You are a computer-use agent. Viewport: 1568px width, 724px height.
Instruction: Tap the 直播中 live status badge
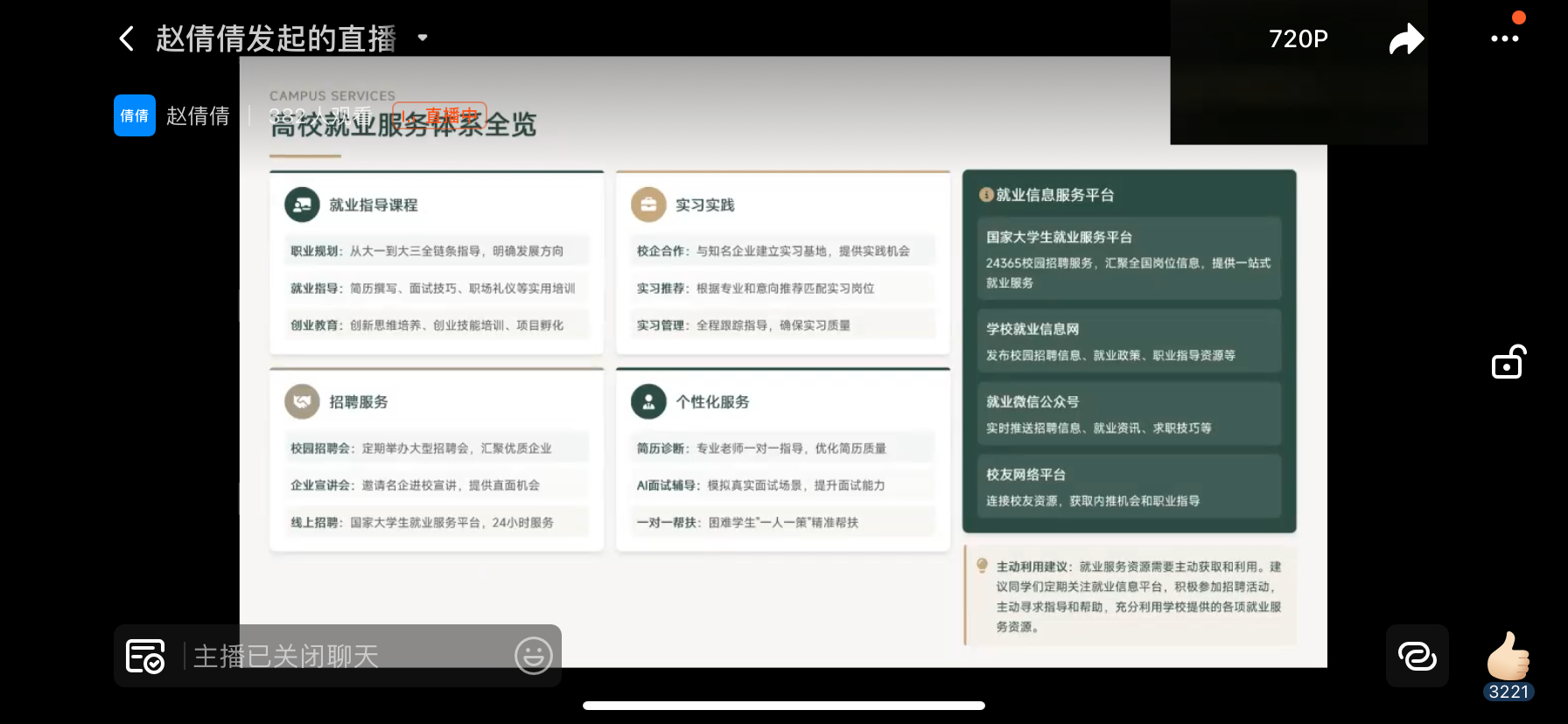click(x=439, y=115)
